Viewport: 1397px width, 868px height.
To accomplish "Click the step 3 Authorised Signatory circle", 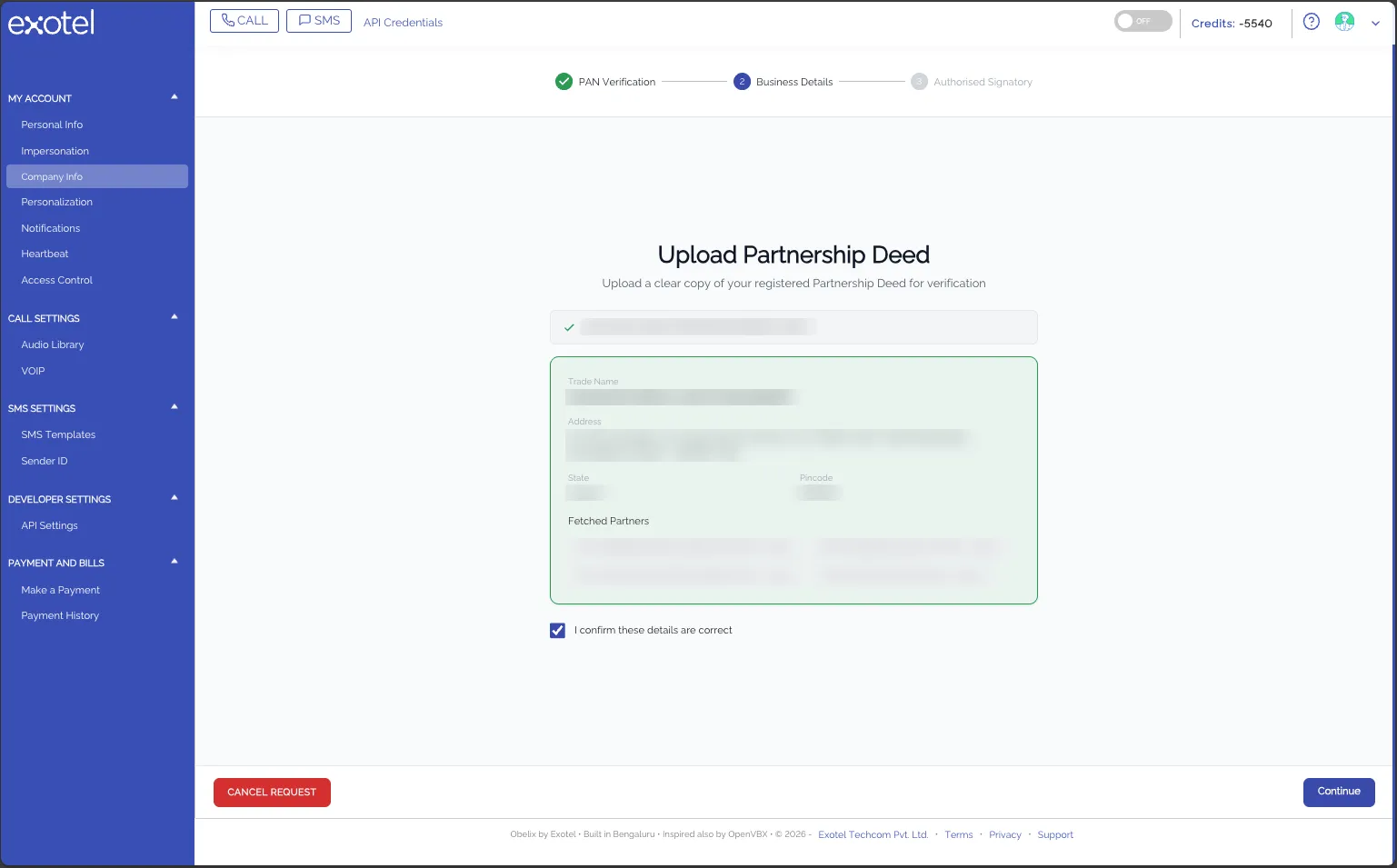I will click(x=919, y=82).
